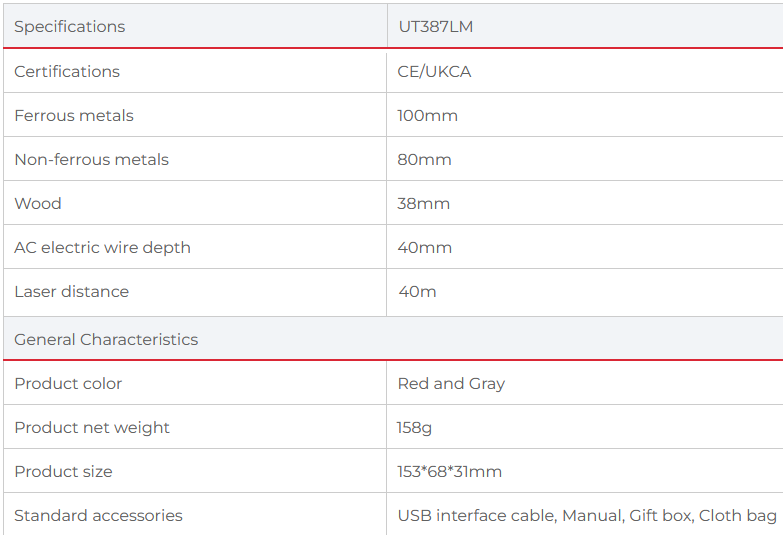Select the 158g weight value

[414, 427]
